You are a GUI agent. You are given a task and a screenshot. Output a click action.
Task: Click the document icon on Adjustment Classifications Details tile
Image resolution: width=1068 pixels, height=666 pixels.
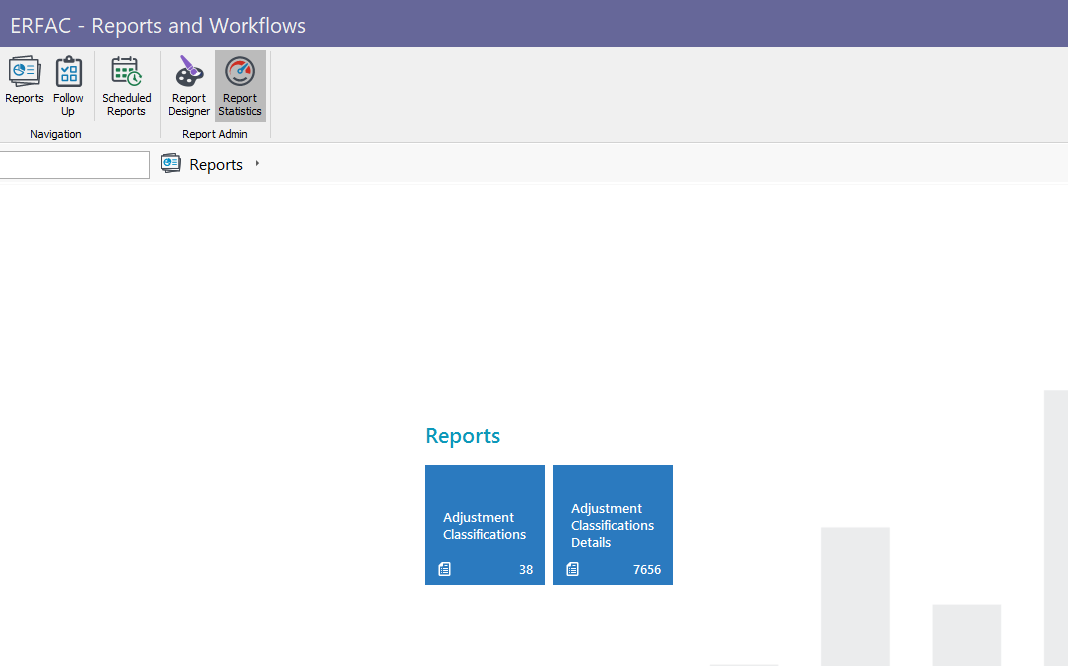[573, 569]
